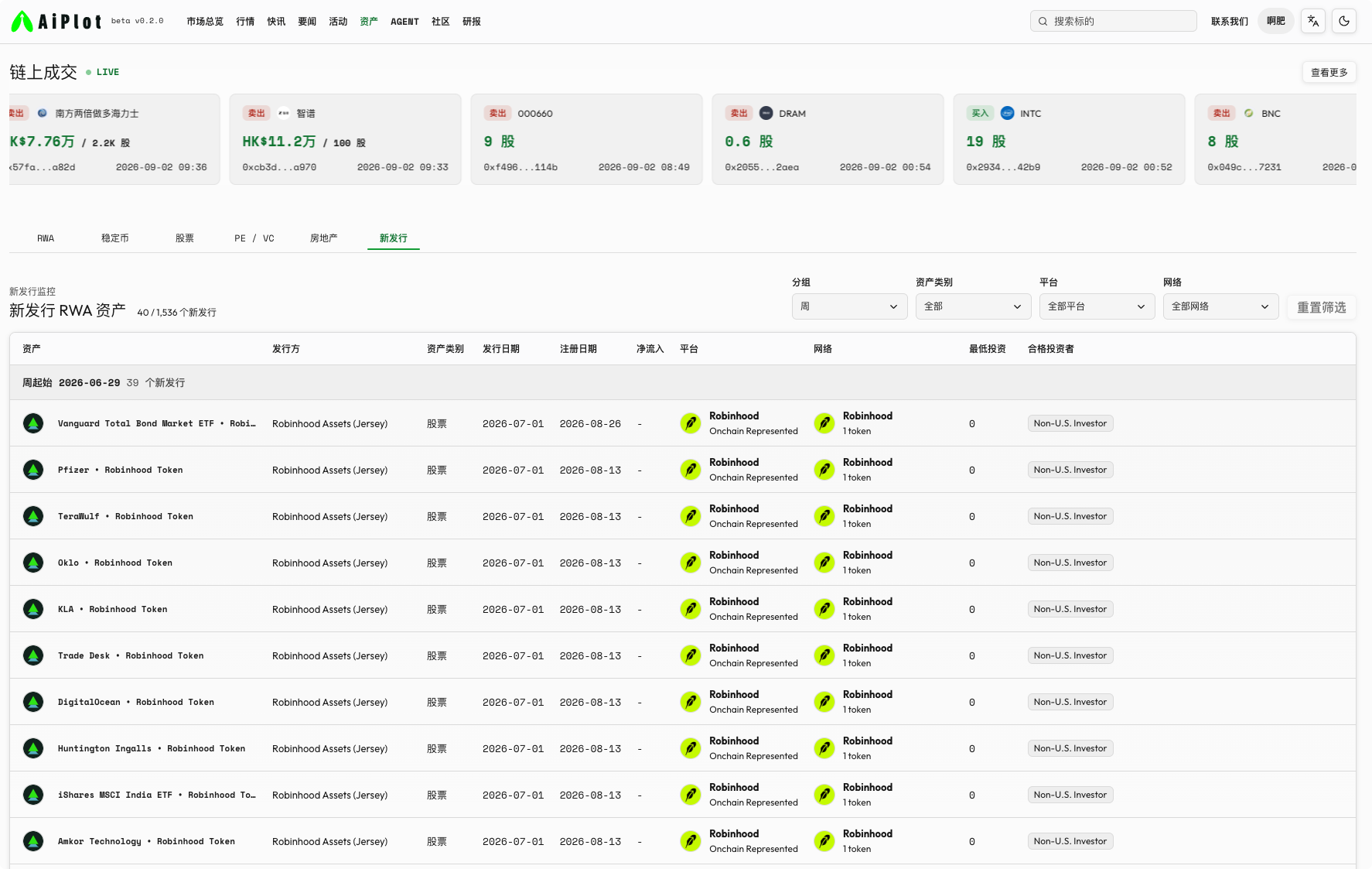
Task: Click asset icon for Trade Desk Robinhood Token
Action: click(x=33, y=655)
